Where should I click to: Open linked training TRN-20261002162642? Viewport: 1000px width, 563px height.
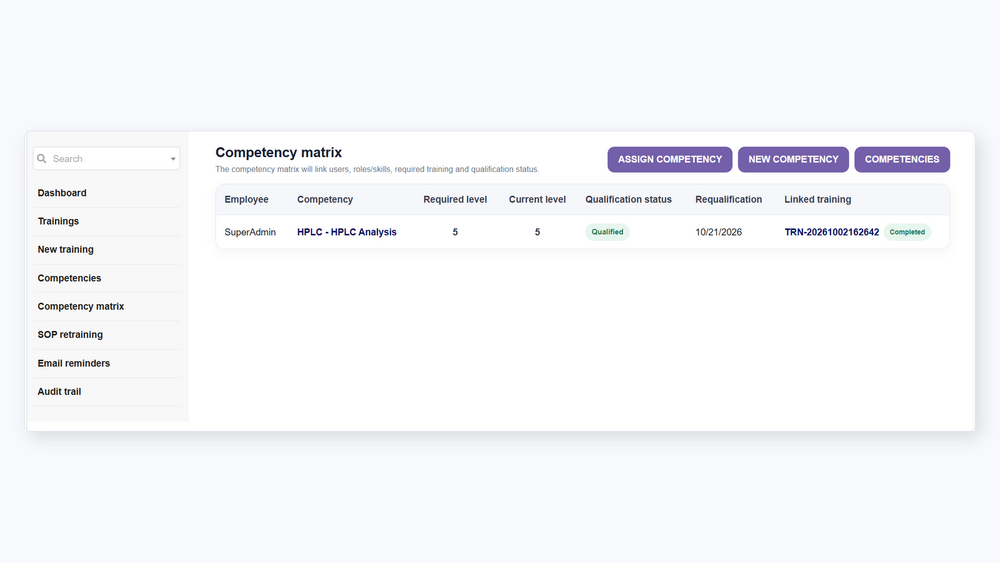[x=832, y=232]
